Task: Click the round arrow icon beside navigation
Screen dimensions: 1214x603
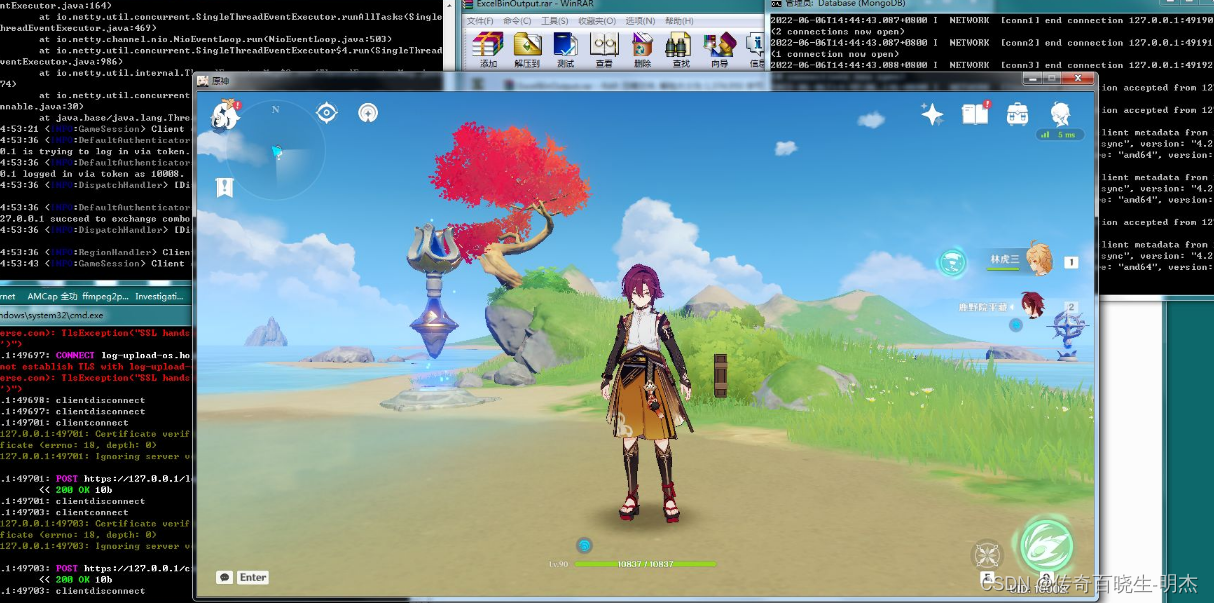Action: pyautogui.click(x=368, y=113)
